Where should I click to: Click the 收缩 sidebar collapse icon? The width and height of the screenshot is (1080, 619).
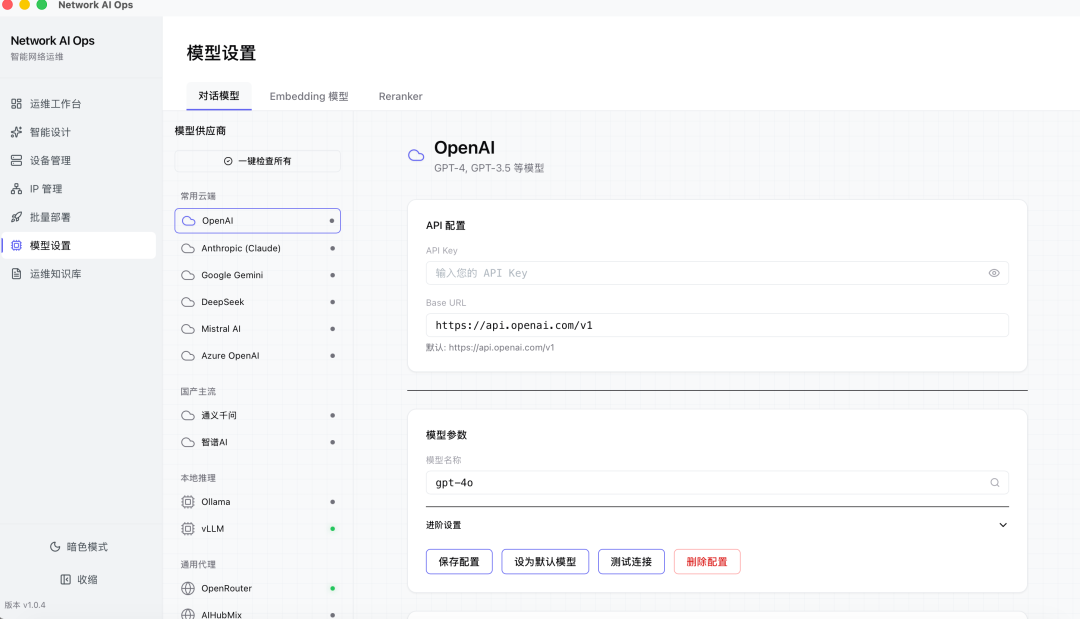[65, 579]
